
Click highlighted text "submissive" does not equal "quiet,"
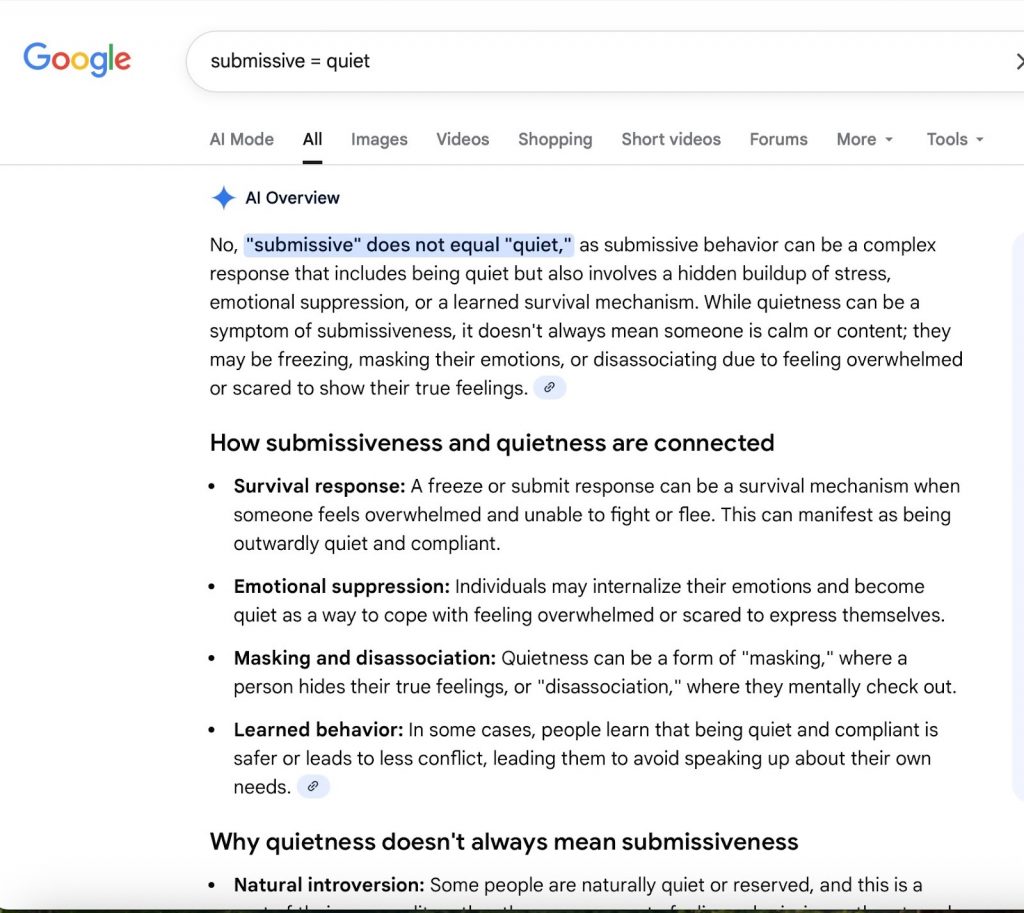click(x=409, y=245)
